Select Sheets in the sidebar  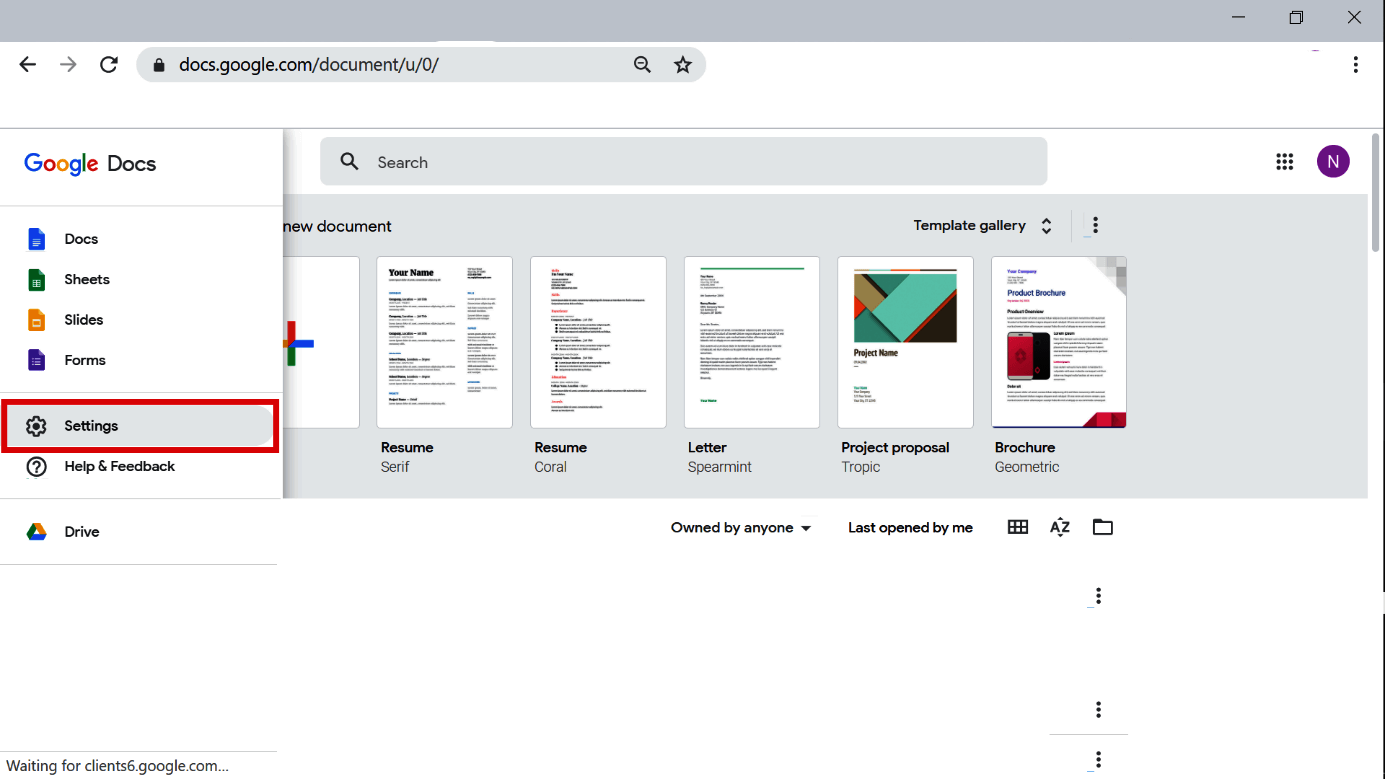point(87,279)
